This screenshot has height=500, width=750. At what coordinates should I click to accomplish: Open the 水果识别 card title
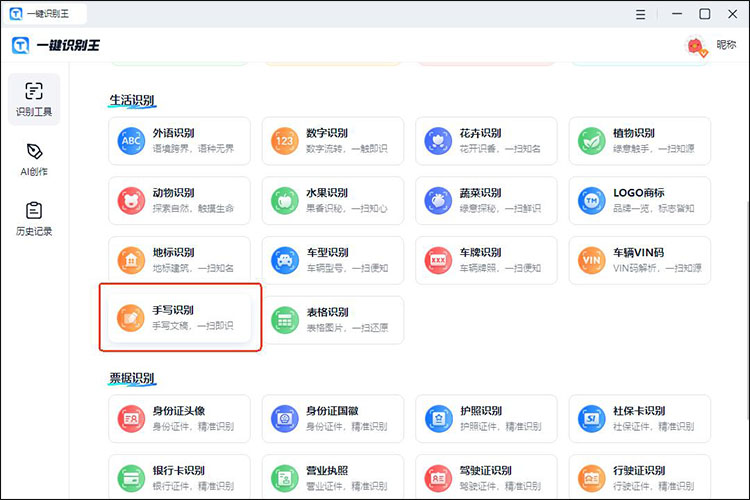click(327, 193)
